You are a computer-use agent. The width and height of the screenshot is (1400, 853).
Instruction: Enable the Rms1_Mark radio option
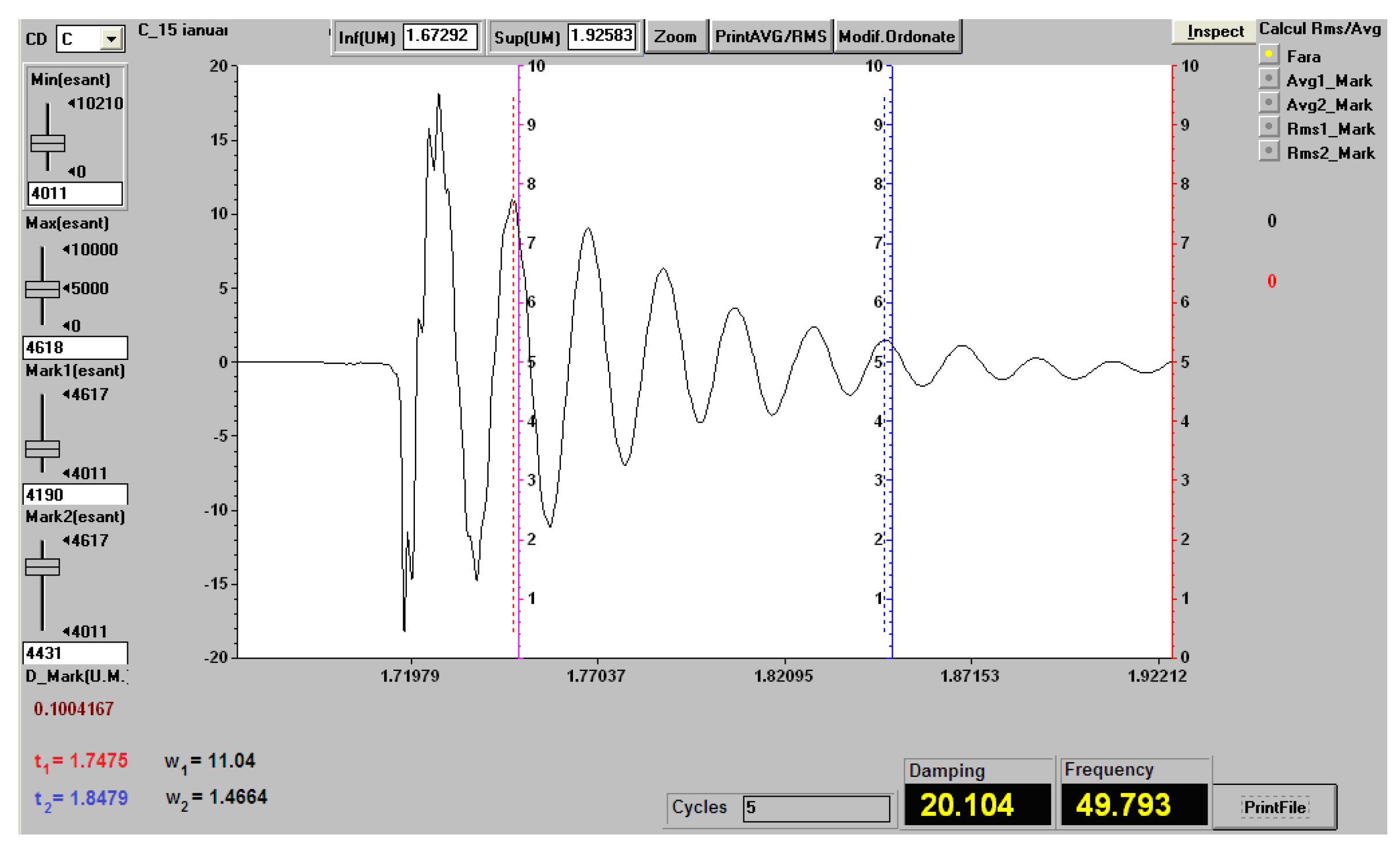[1268, 127]
